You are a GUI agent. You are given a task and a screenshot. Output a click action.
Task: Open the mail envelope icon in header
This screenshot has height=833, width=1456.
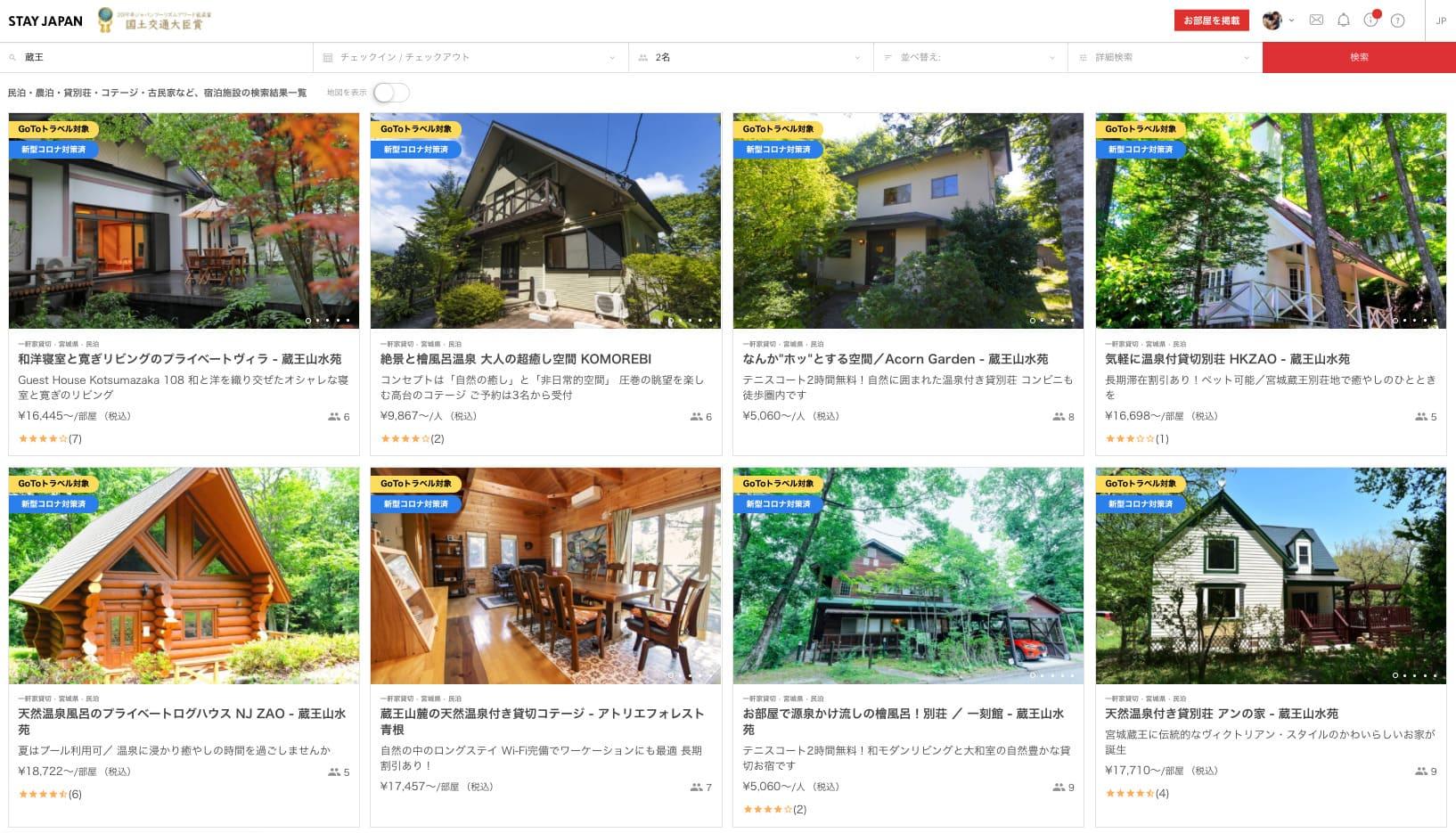click(1316, 20)
